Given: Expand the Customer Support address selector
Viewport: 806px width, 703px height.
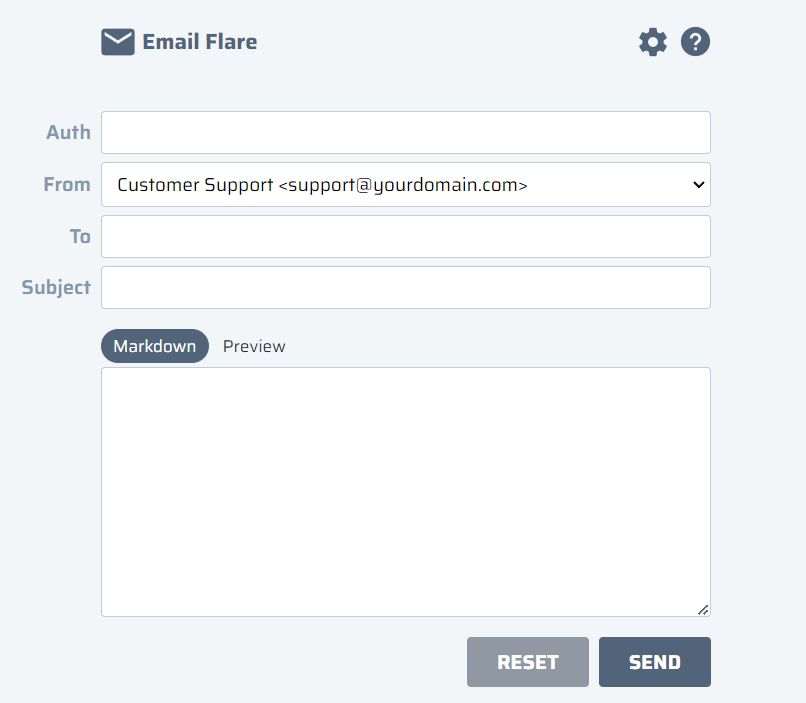Looking at the screenshot, I should click(405, 184).
